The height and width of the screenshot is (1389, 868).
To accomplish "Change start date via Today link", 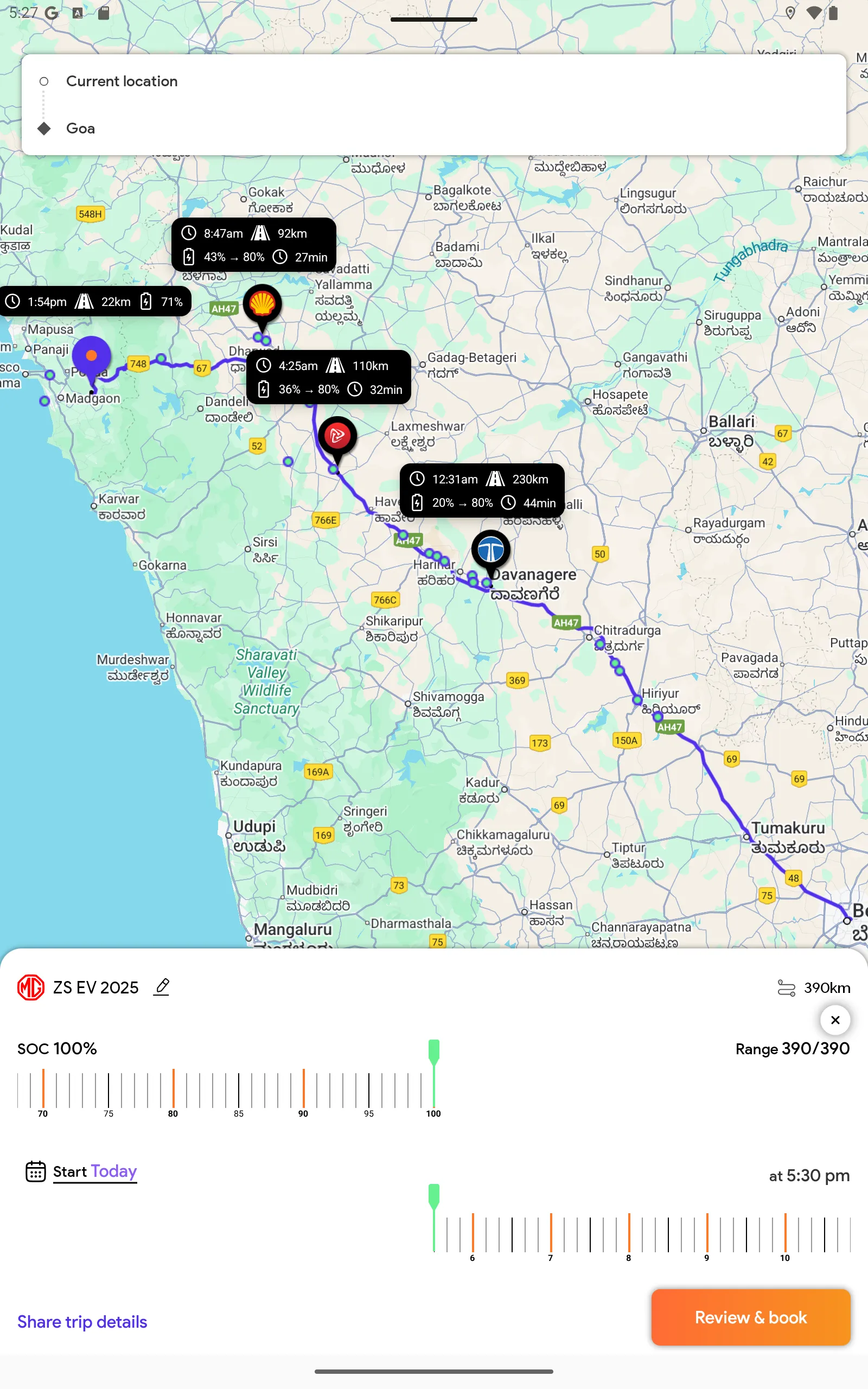I will 114,1171.
